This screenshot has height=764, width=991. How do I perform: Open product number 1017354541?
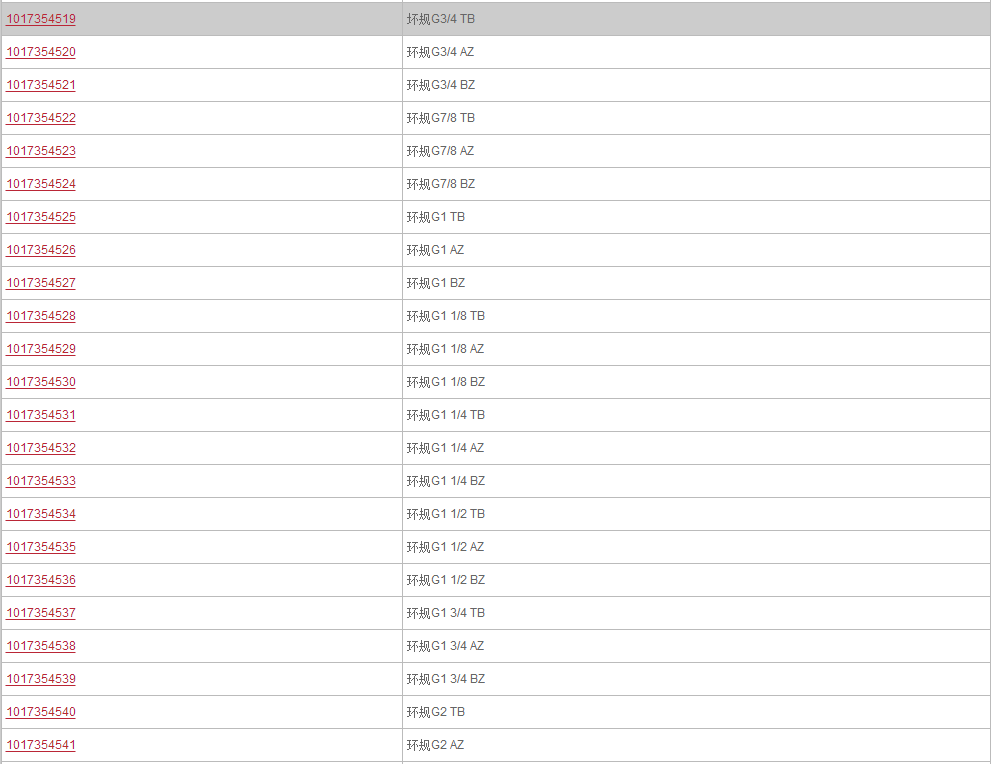(41, 745)
